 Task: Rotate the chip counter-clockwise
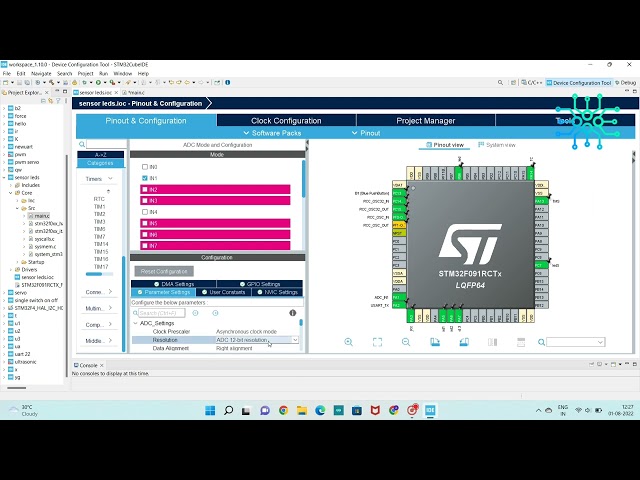pos(464,342)
